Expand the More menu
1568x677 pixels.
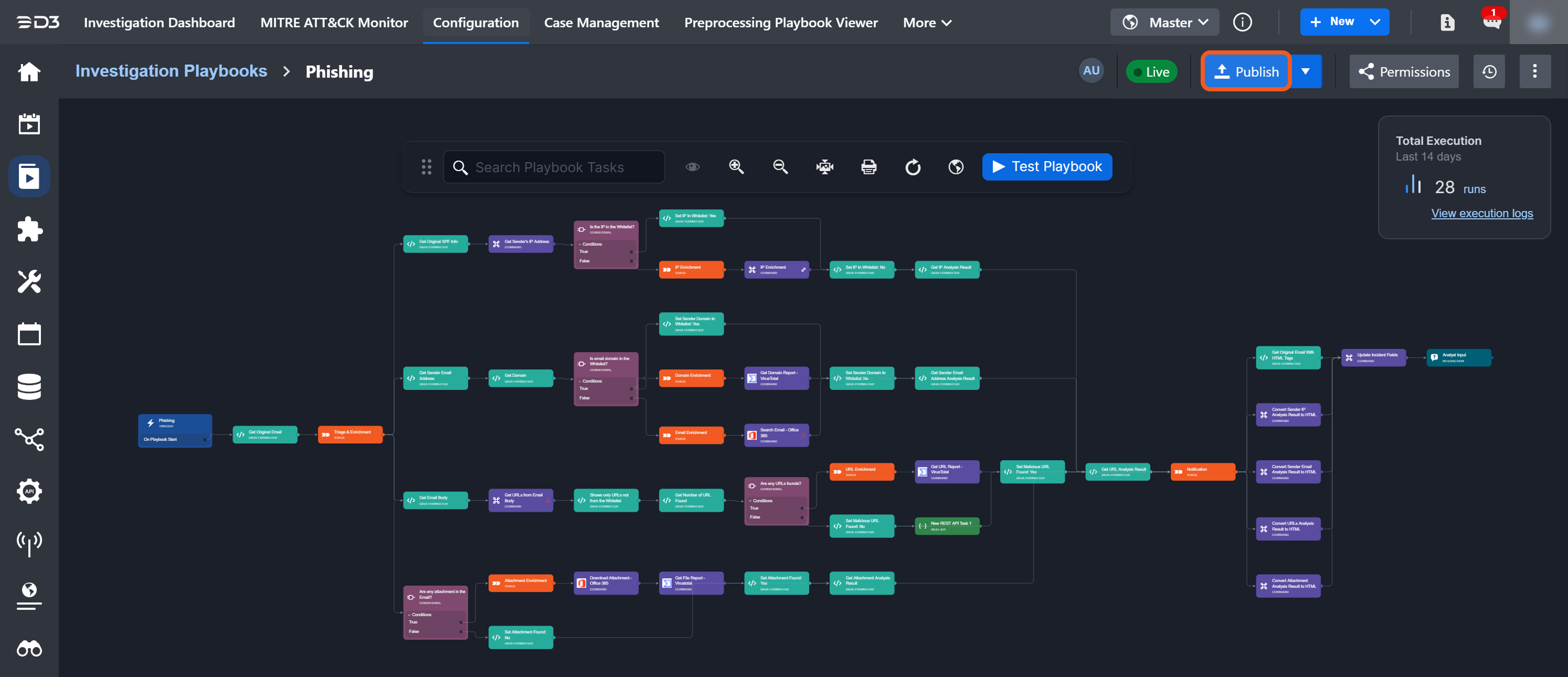click(926, 23)
